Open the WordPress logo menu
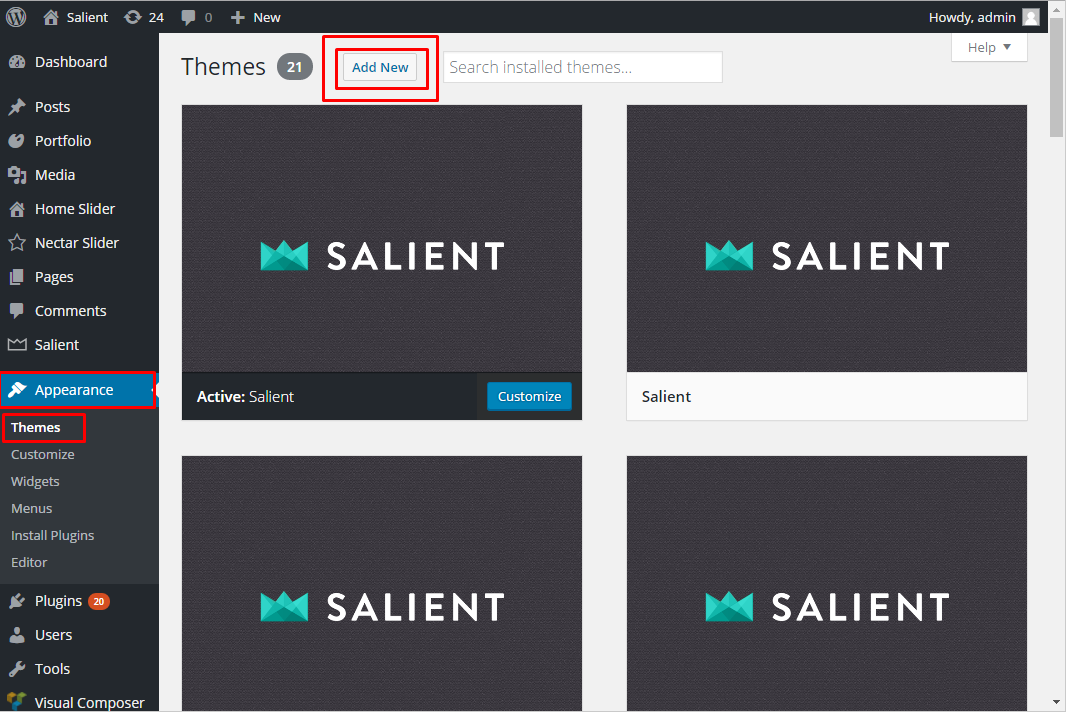This screenshot has height=712, width=1066. tap(16, 17)
